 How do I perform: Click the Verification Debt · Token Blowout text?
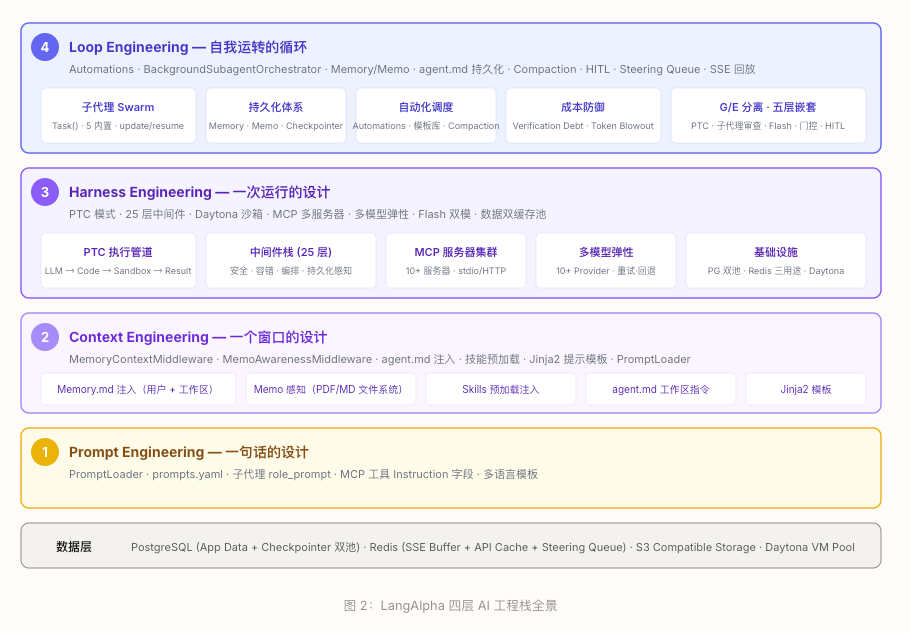(583, 126)
